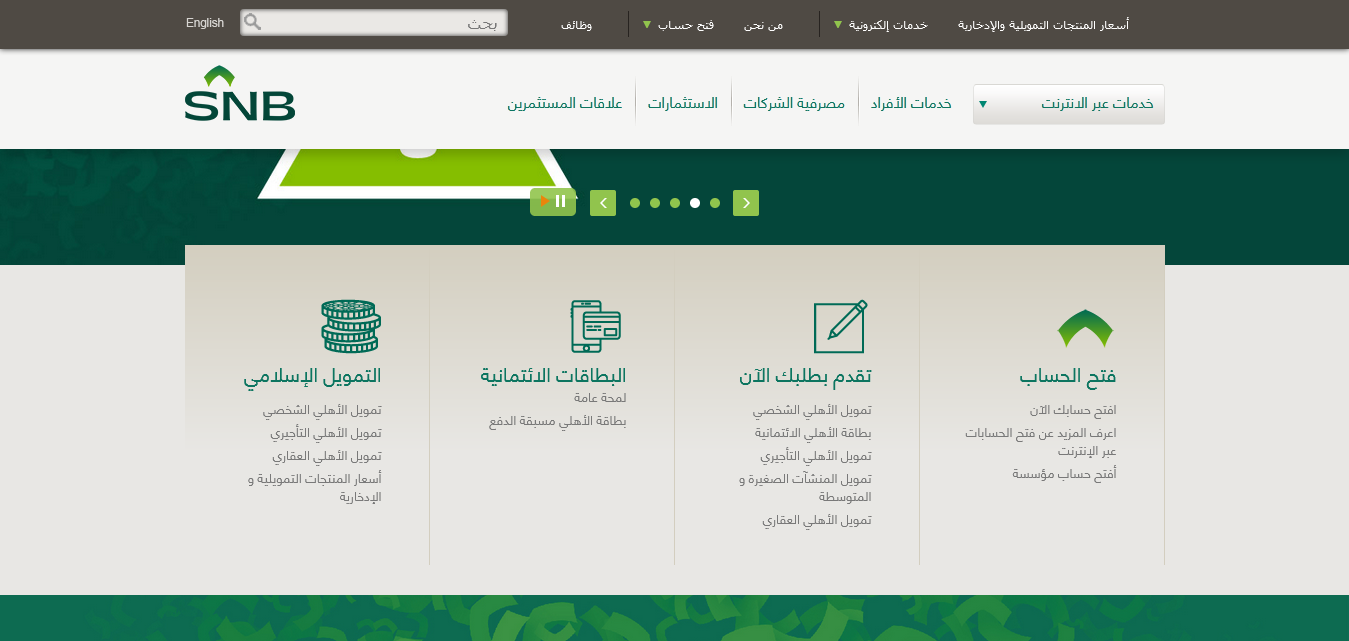Open the من نحن top link
This screenshot has height=641, width=1349.
pyautogui.click(x=763, y=24)
